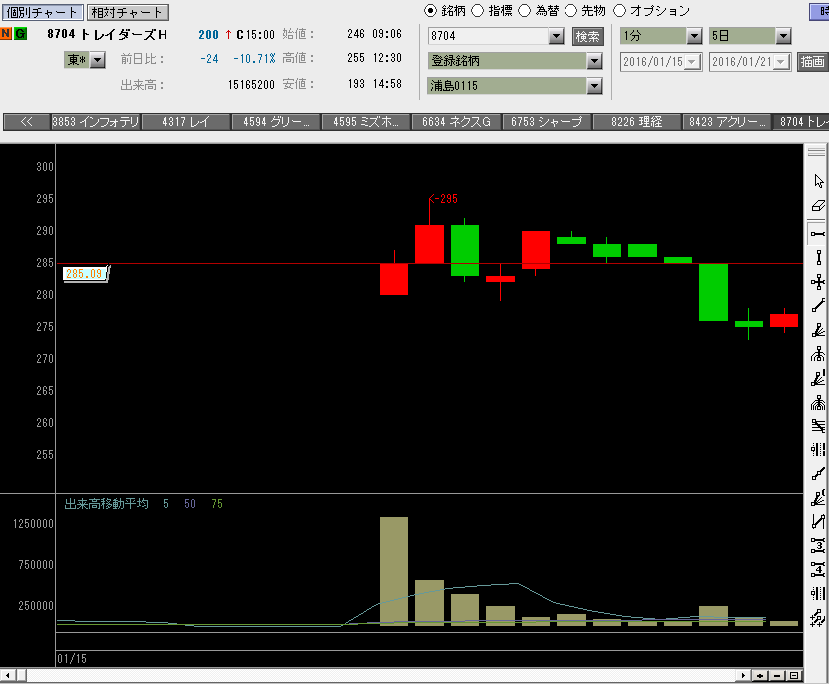This screenshot has width=829, height=684.
Task: Click the green G badge icon
Action: tap(20, 34)
